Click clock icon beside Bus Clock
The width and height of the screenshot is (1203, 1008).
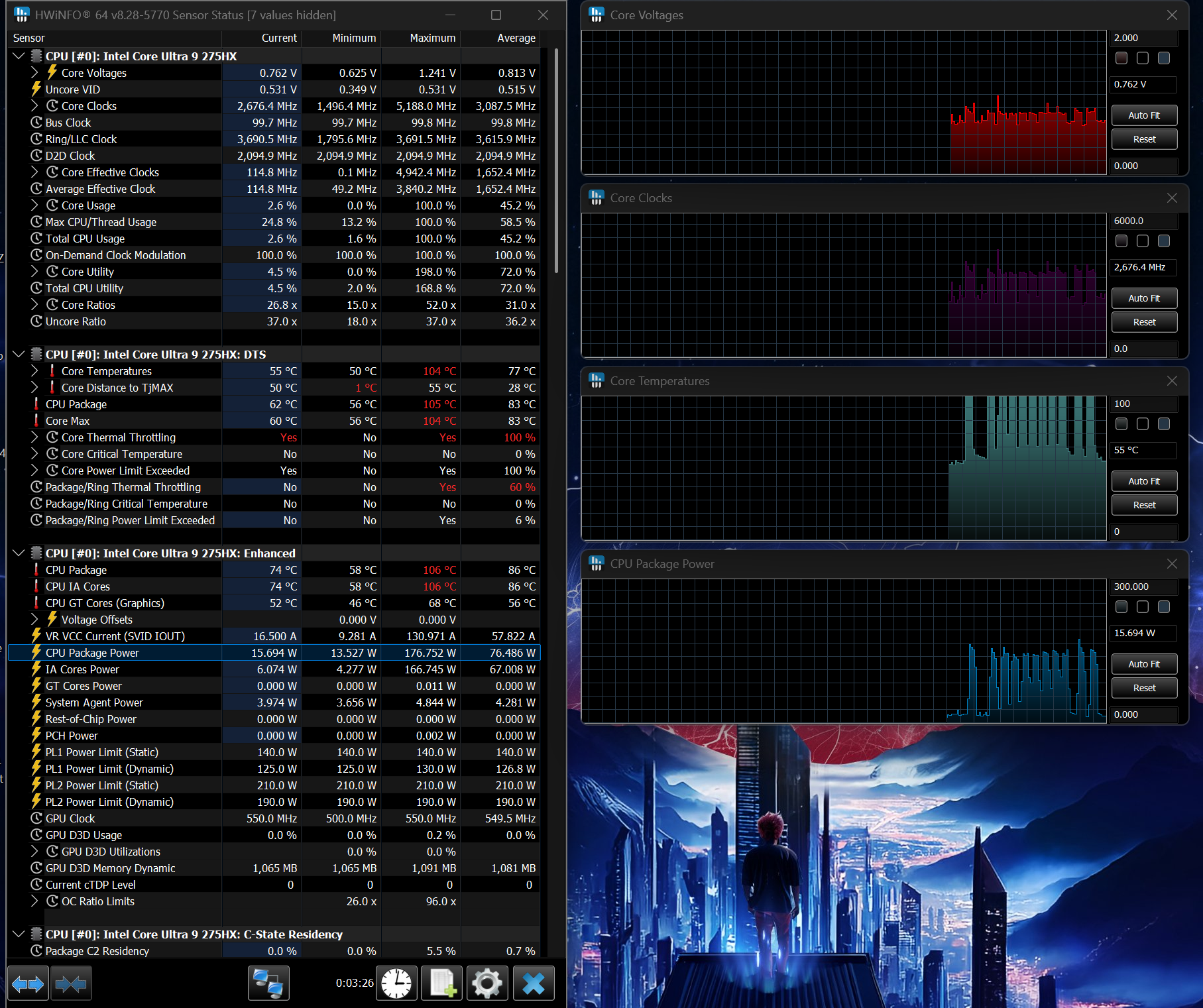(36, 122)
